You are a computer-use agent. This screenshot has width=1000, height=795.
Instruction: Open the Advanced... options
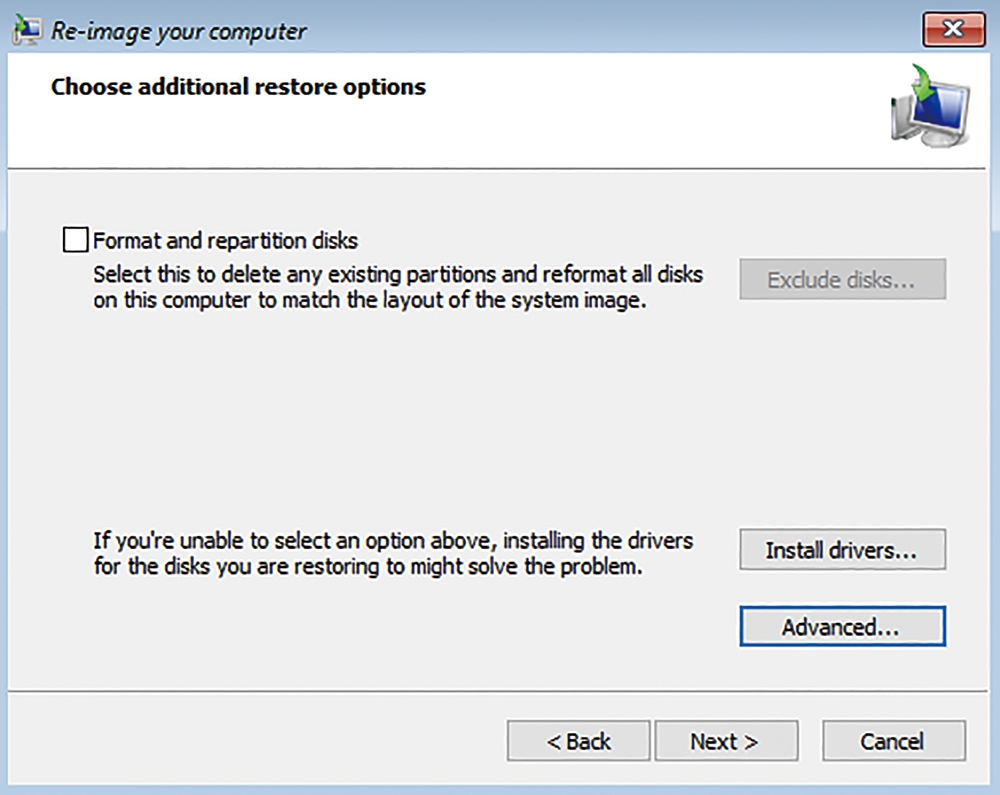pos(842,627)
